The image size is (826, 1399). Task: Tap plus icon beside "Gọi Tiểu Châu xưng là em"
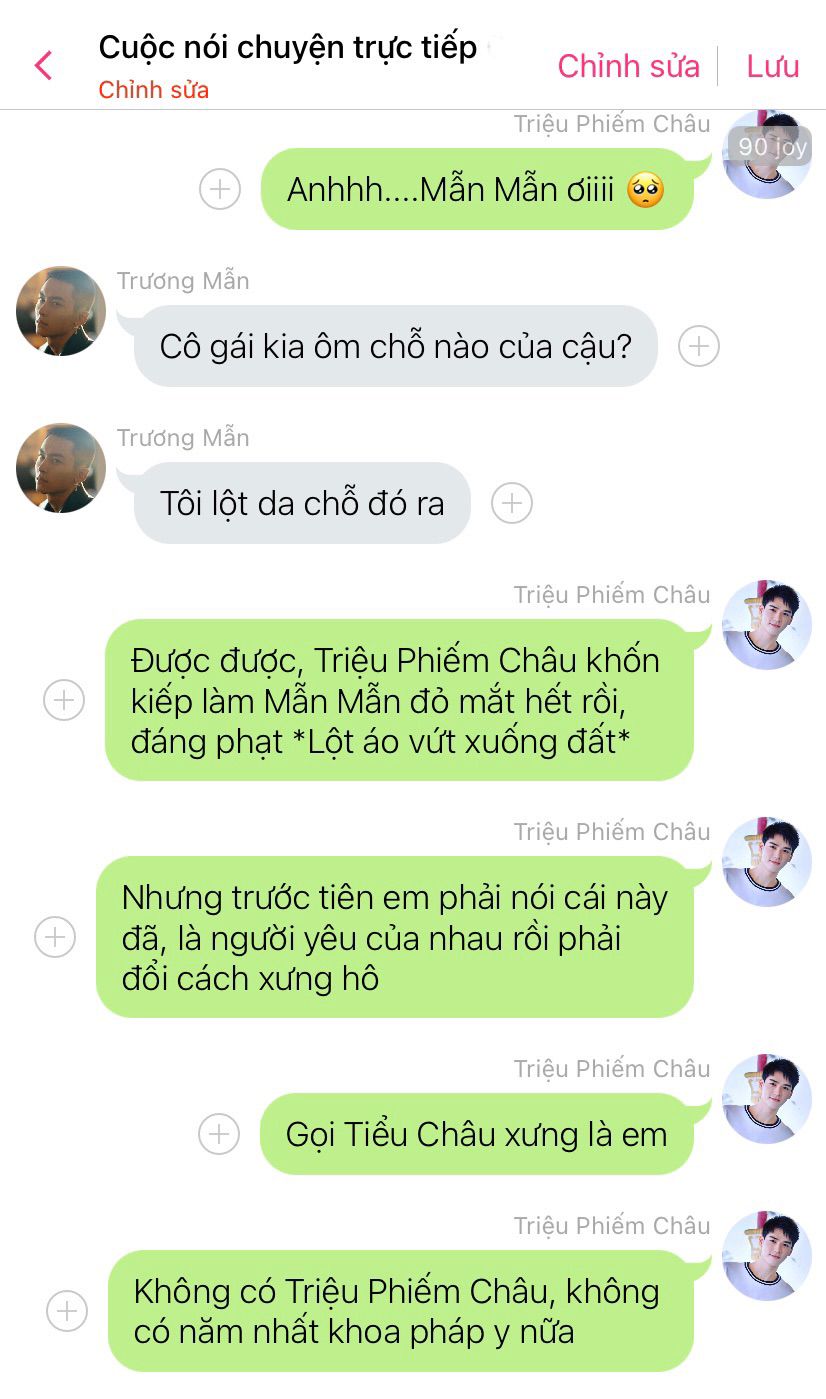tap(219, 1134)
